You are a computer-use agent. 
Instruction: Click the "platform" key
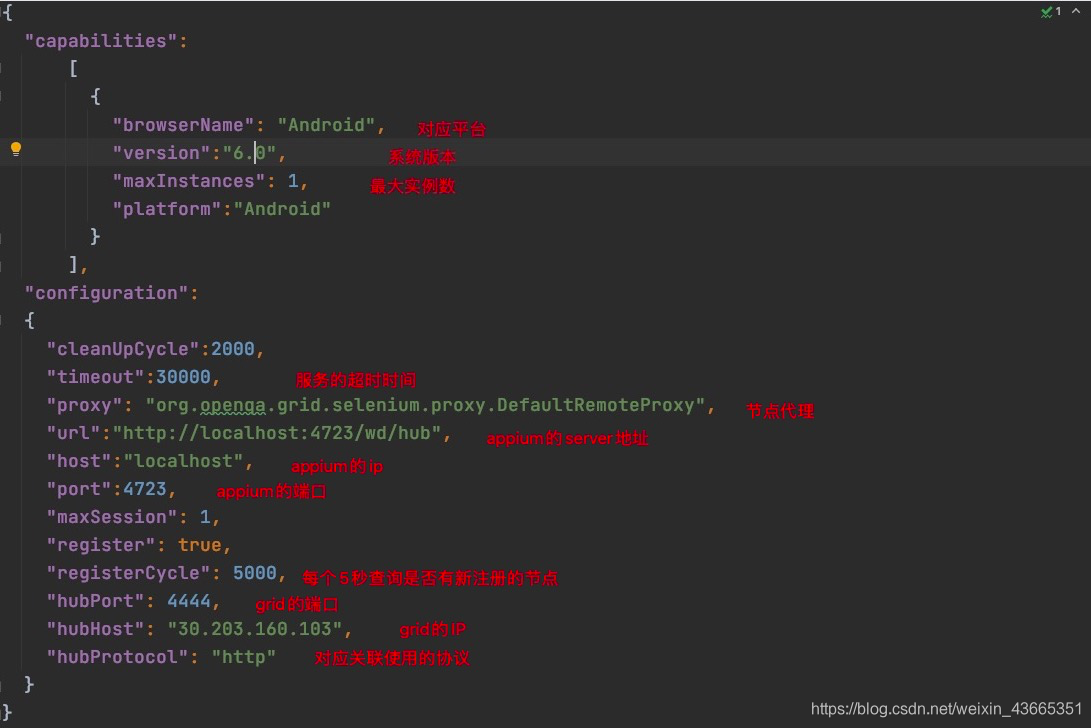pos(167,209)
